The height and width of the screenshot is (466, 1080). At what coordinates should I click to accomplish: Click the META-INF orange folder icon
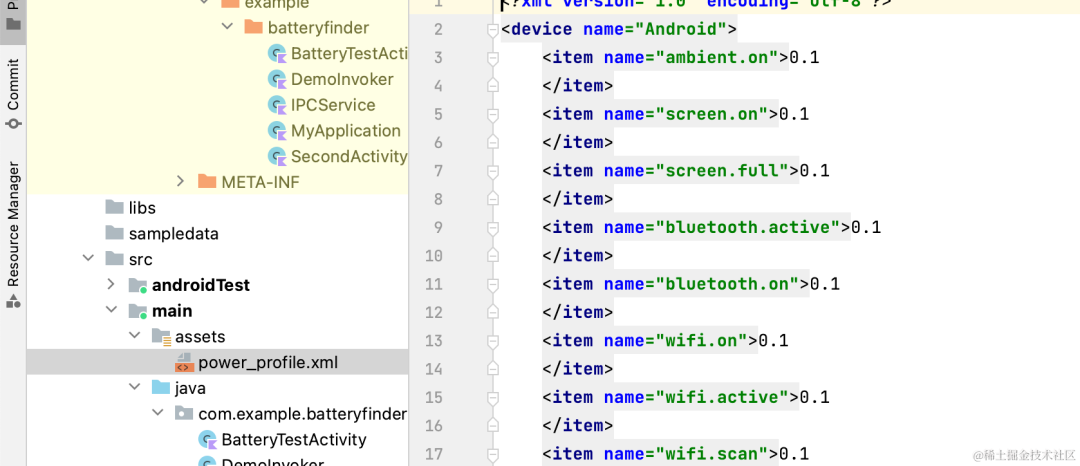coord(207,182)
